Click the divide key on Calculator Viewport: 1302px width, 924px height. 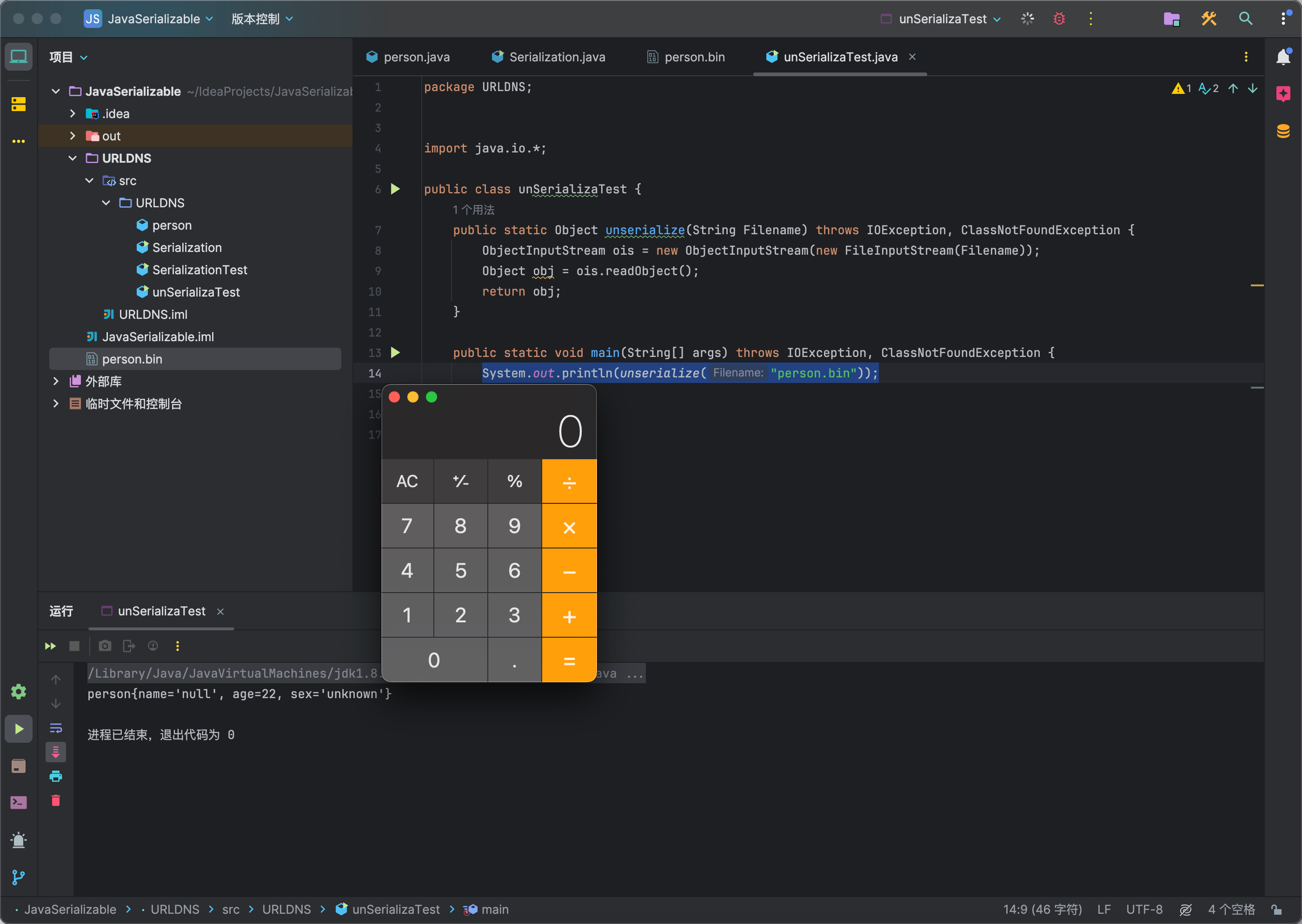569,482
